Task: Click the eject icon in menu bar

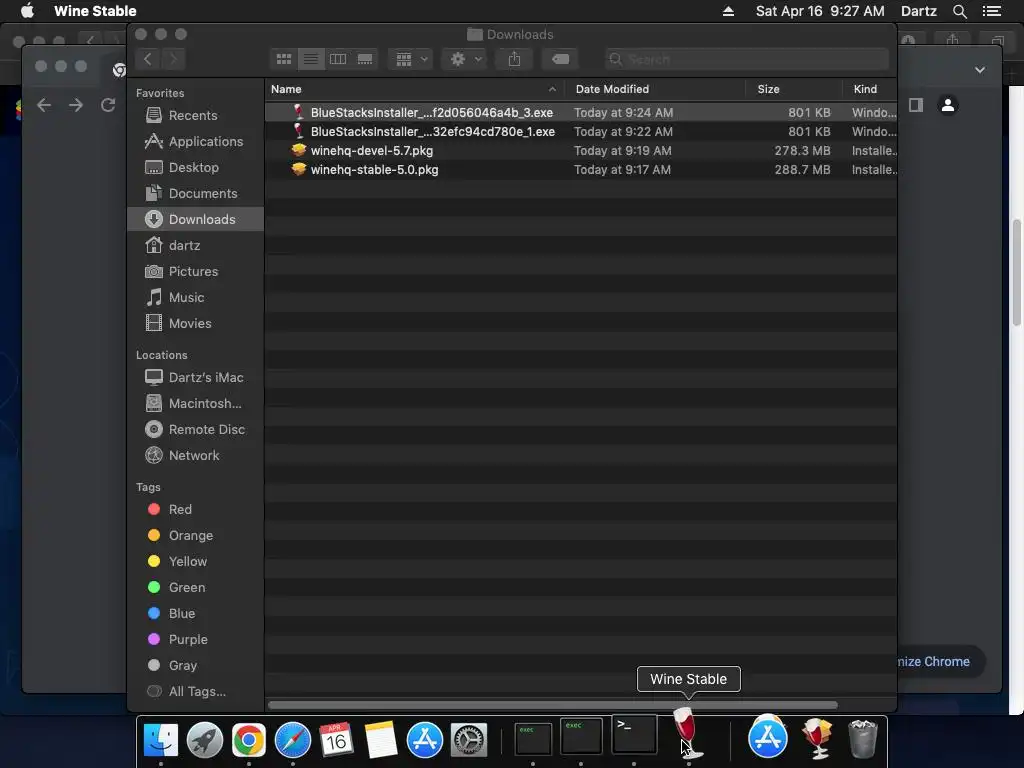Action: [x=728, y=11]
